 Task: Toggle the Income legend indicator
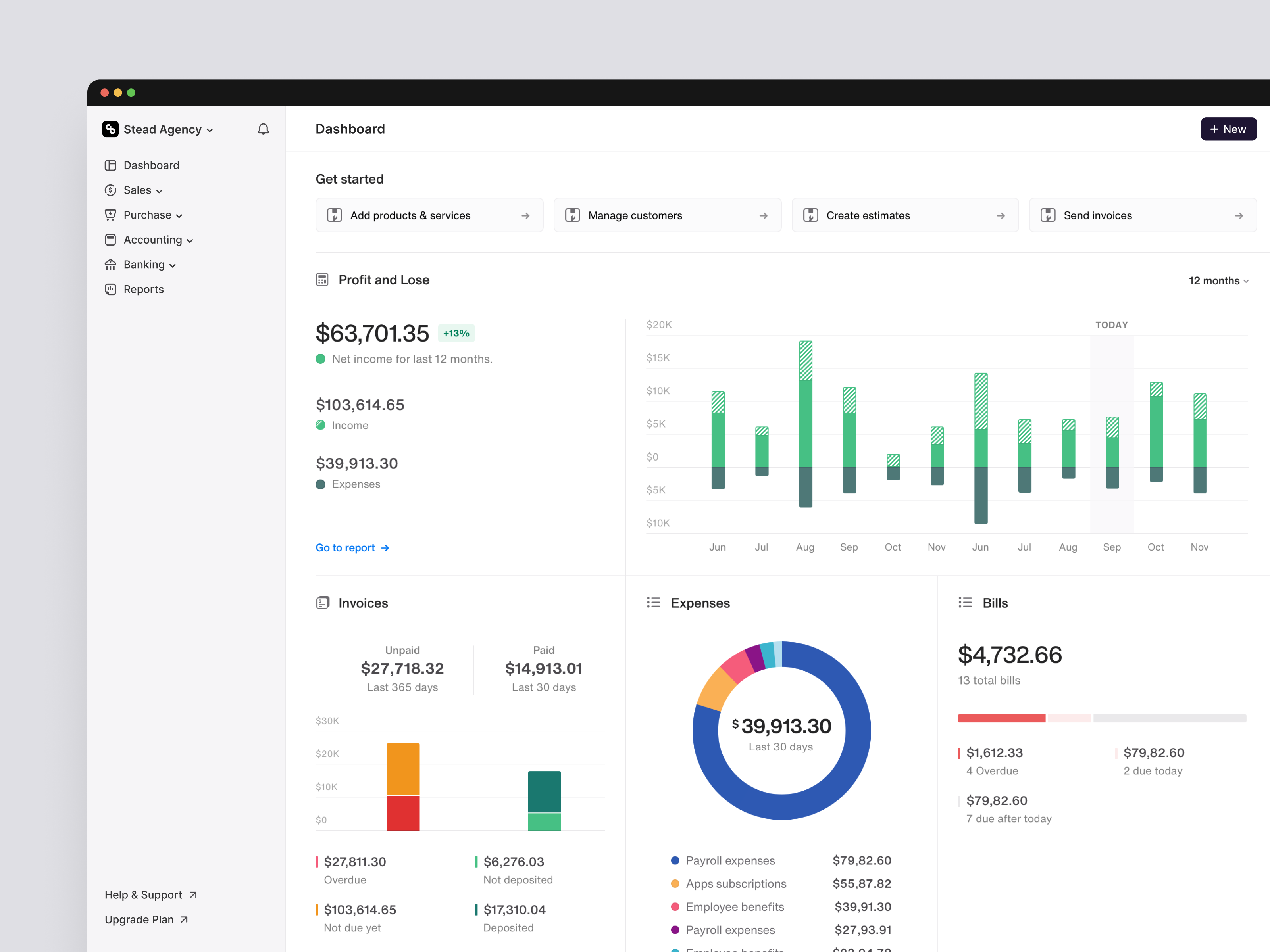[x=320, y=425]
